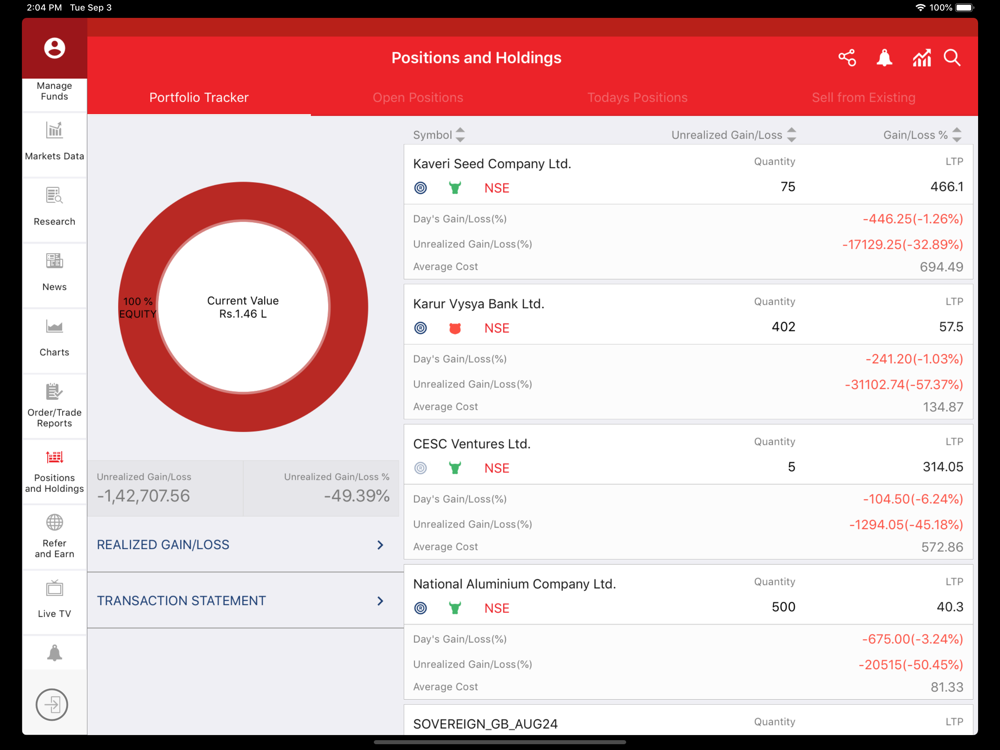Click the target icon for National Aluminium

click(420, 608)
